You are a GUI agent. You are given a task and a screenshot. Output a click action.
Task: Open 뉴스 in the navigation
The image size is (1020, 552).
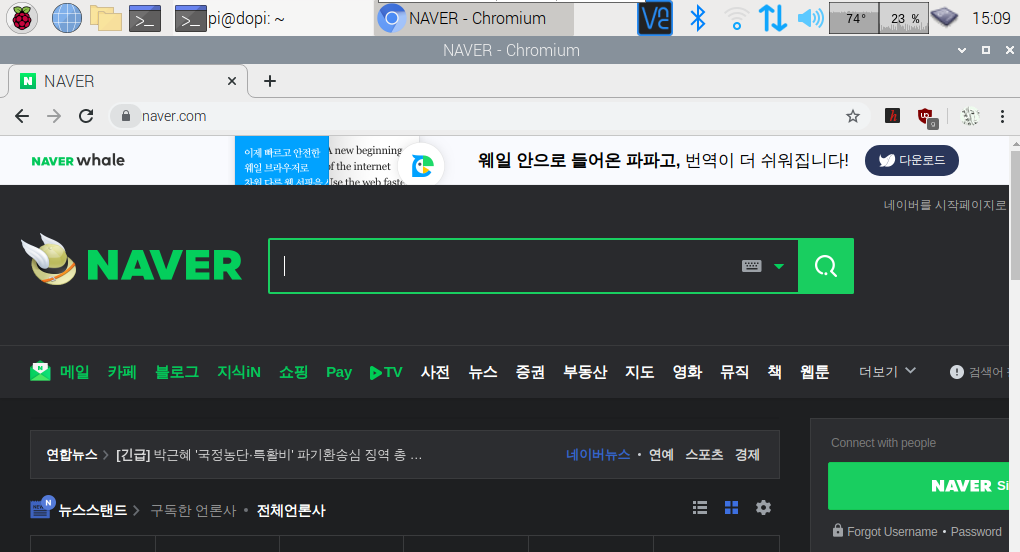coord(483,372)
